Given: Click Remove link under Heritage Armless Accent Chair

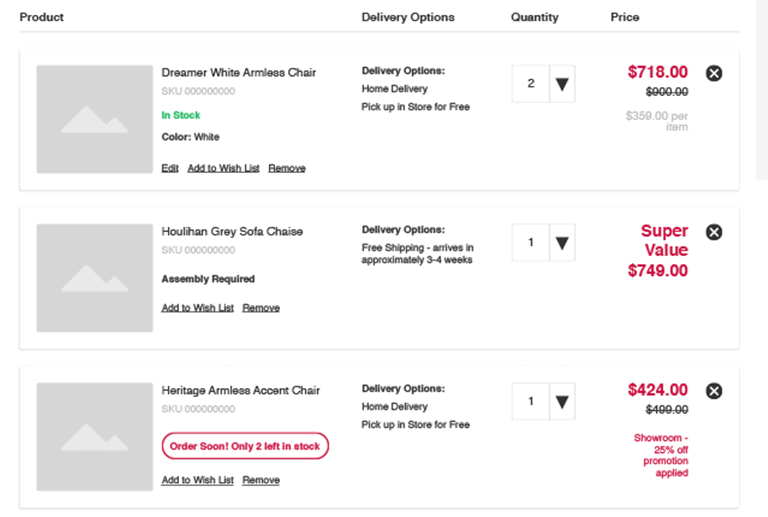Looking at the screenshot, I should 261,480.
